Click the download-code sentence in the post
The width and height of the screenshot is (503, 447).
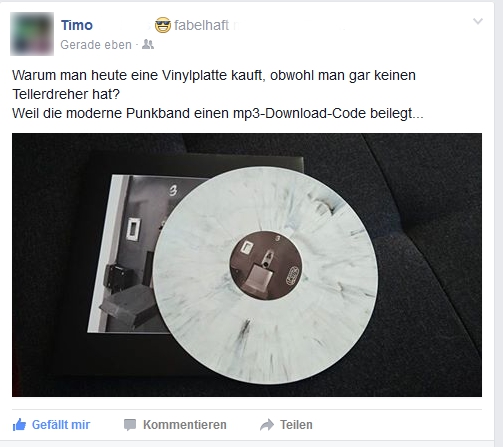(218, 113)
